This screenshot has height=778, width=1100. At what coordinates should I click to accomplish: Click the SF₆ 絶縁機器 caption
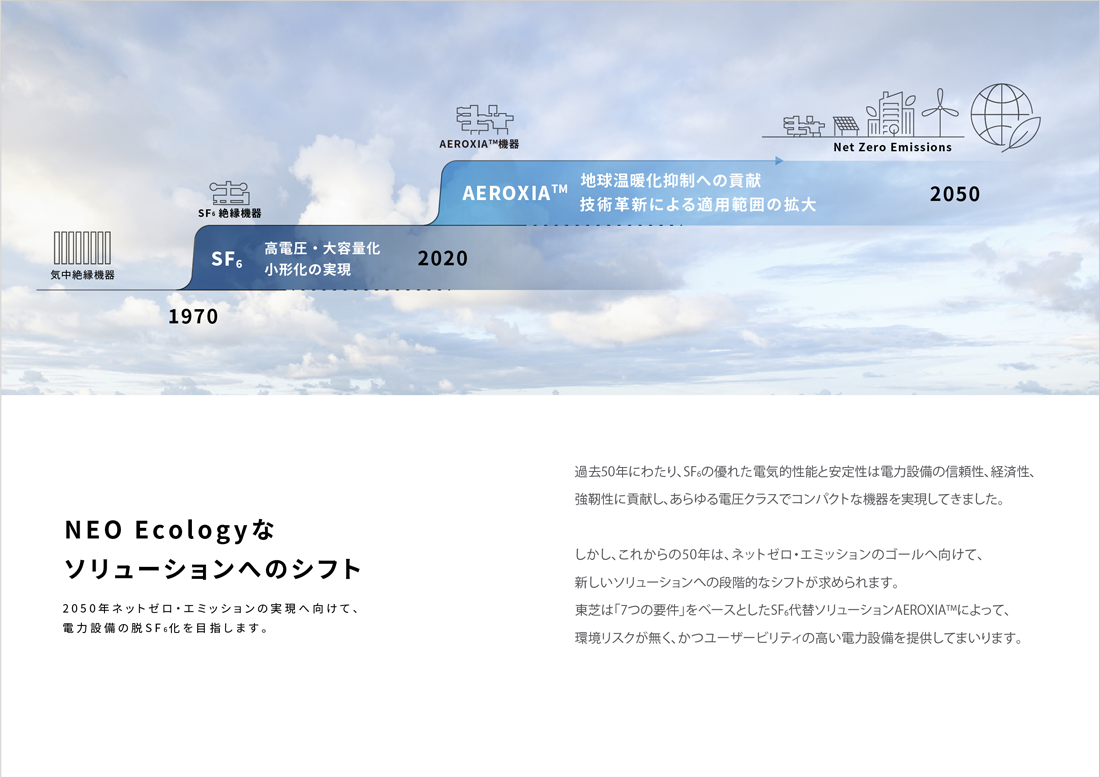(x=229, y=213)
